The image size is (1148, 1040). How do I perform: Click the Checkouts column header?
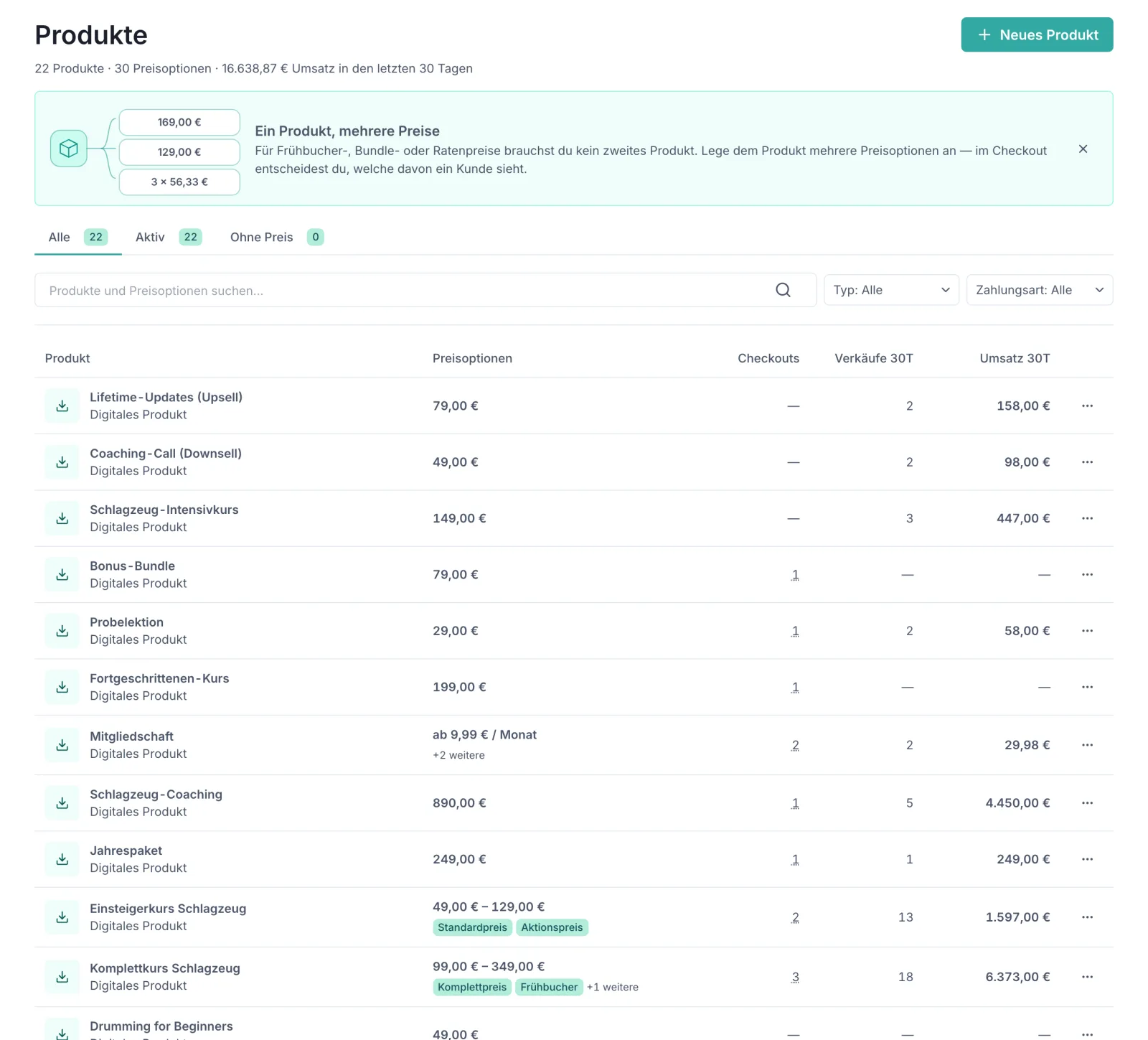pos(768,358)
